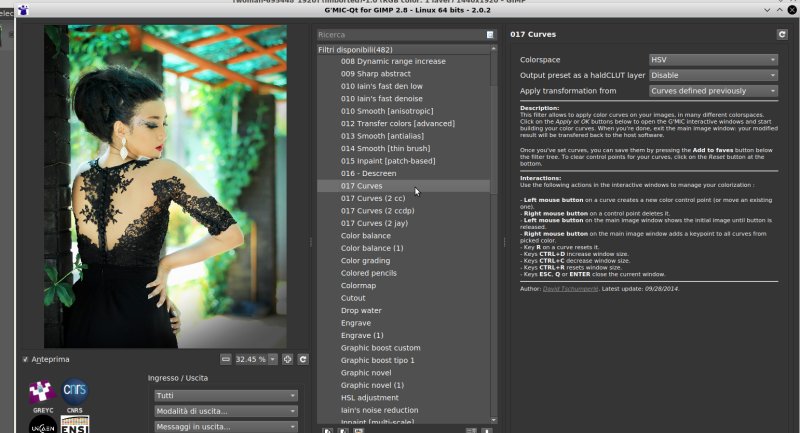Screen dimensions: 800x433
Task: Select 010 Smooth [anisotropic] filter
Action: pos(387,111)
